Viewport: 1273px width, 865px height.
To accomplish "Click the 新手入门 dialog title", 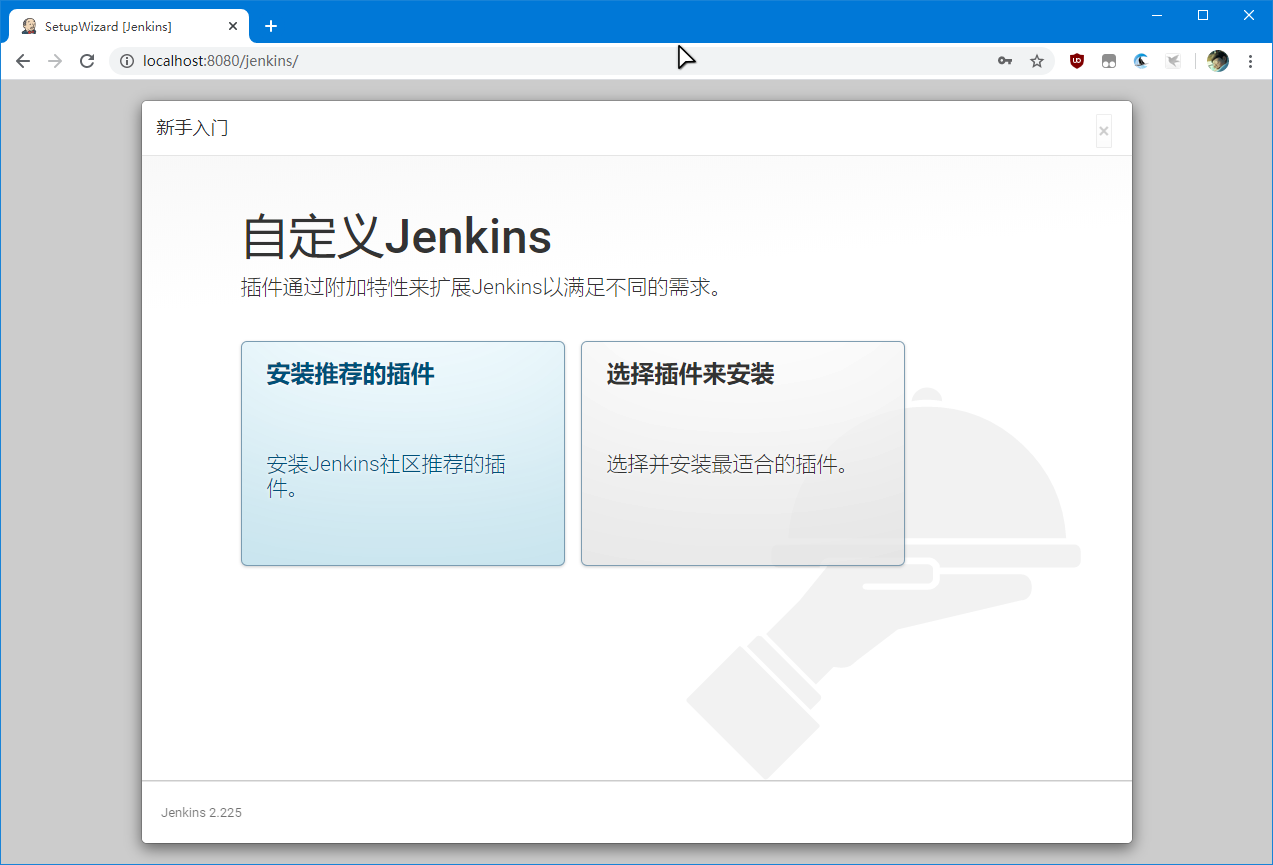I will click(192, 128).
